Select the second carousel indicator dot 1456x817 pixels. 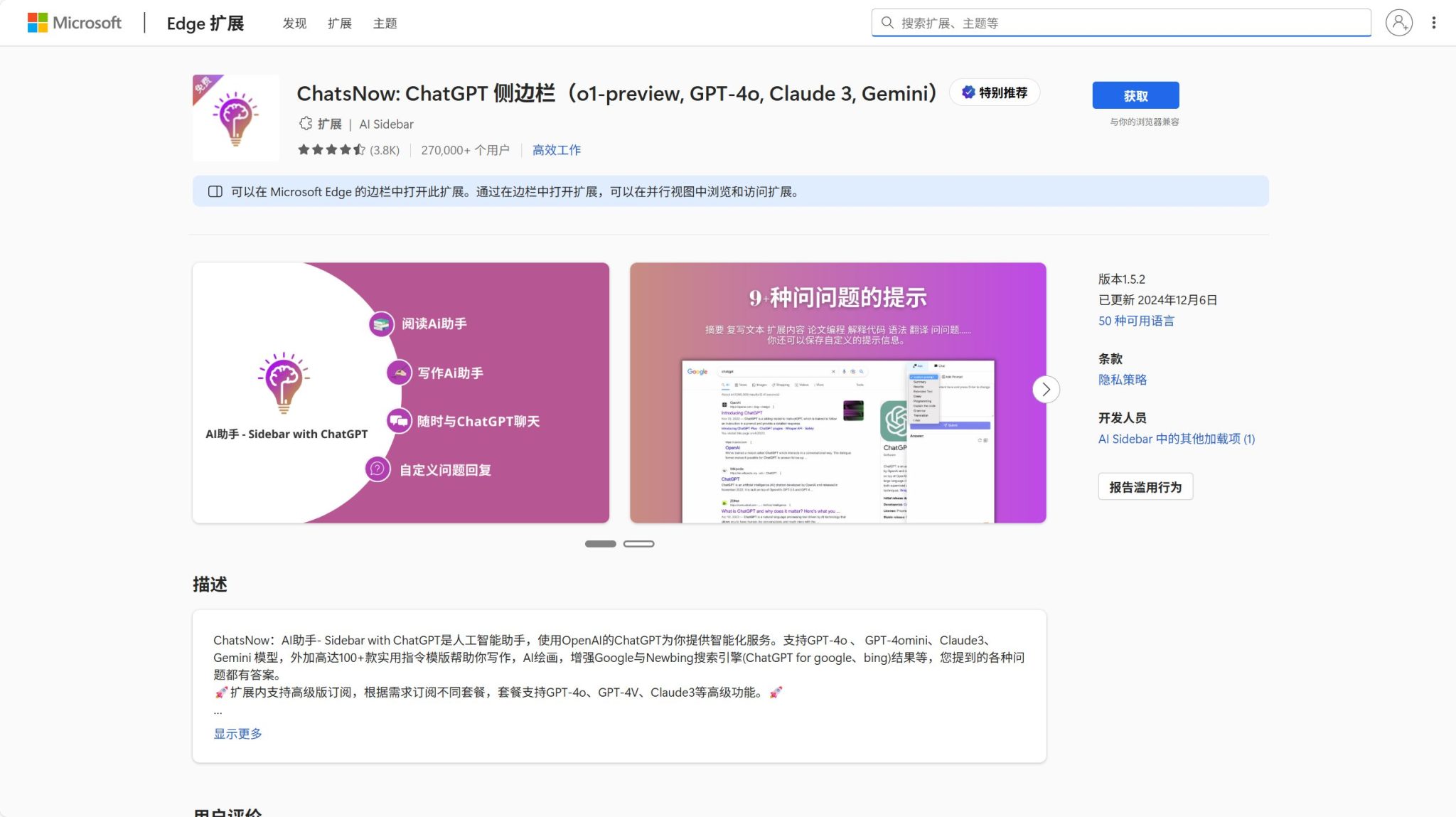(639, 543)
